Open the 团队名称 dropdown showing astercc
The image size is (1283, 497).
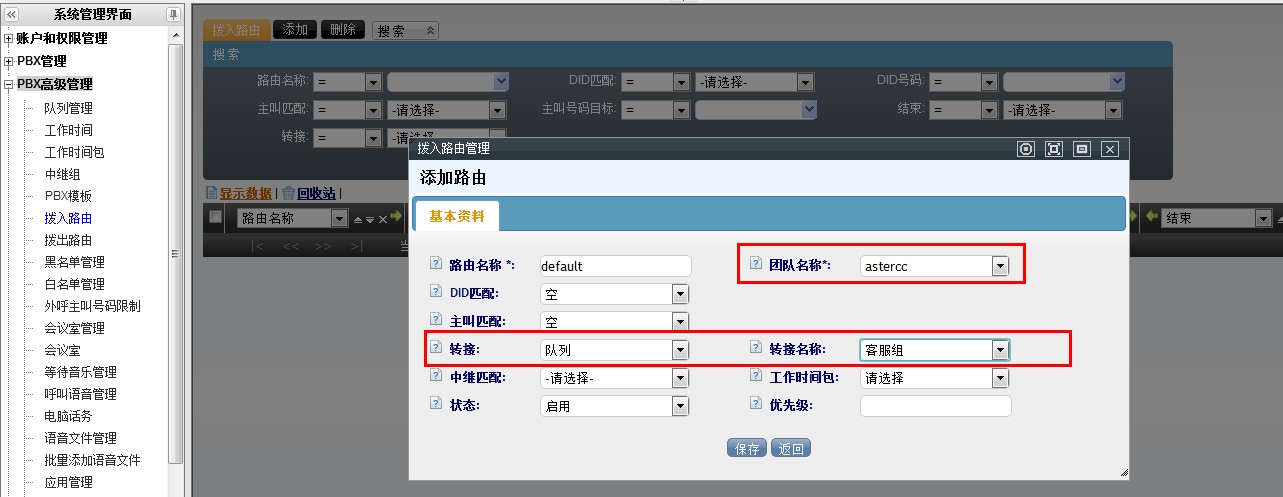pyautogui.click(x=999, y=266)
